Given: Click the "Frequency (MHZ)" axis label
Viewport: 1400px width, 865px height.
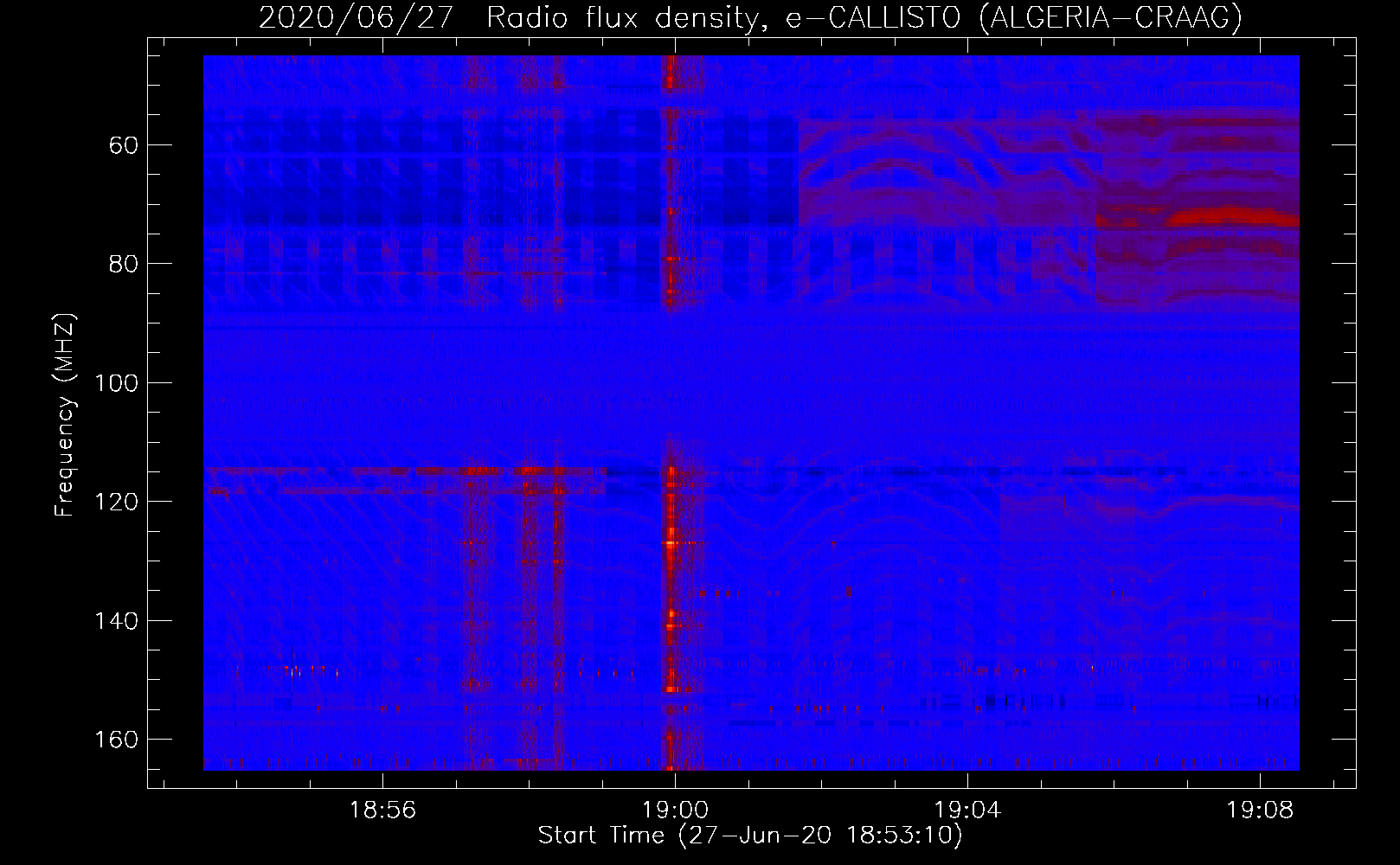Looking at the screenshot, I should (x=65, y=414).
